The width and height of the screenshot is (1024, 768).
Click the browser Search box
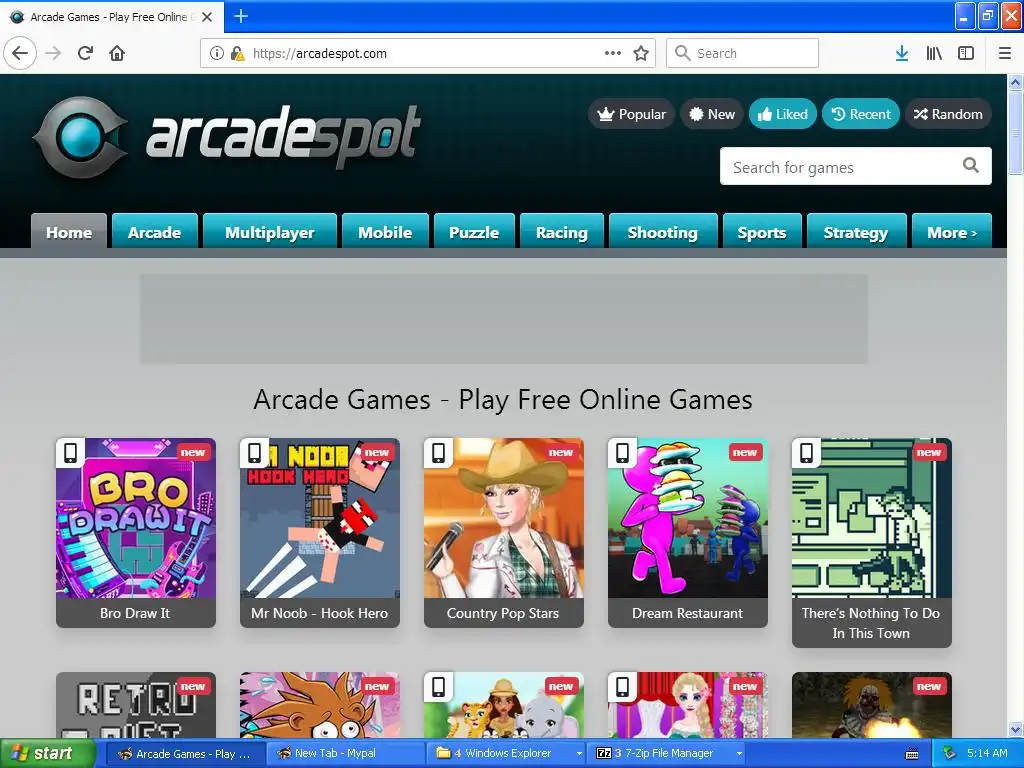(x=743, y=54)
